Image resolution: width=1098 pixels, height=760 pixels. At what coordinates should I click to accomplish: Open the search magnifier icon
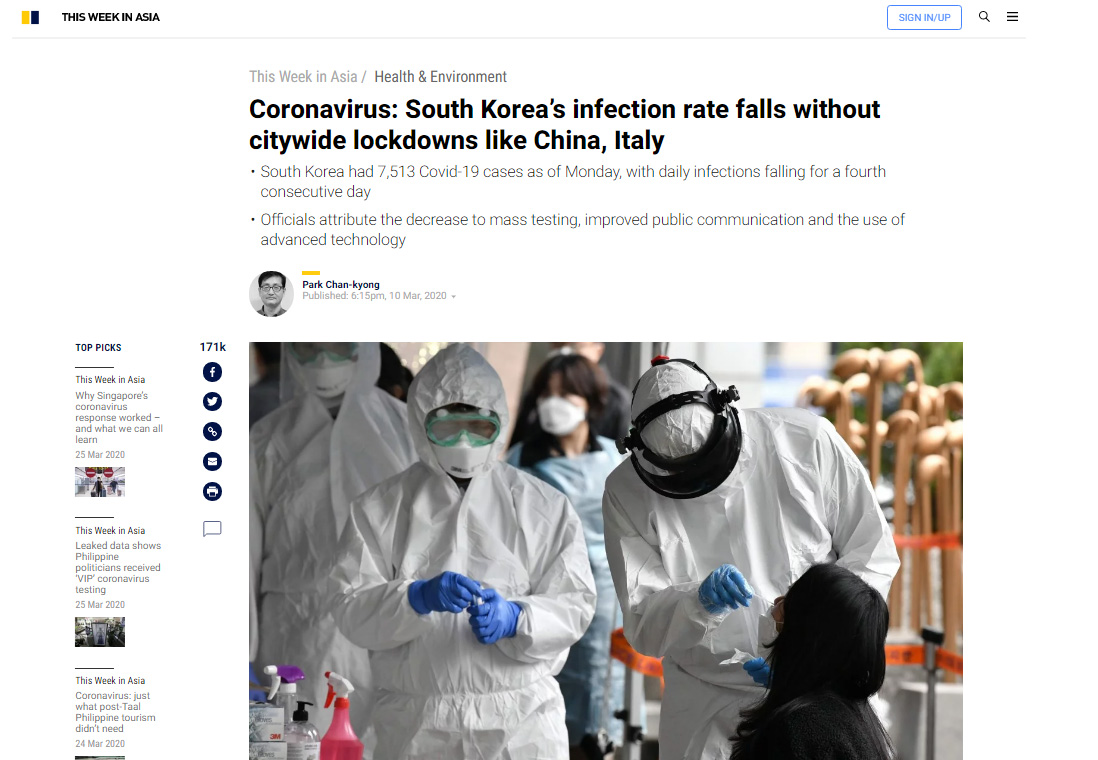point(984,17)
